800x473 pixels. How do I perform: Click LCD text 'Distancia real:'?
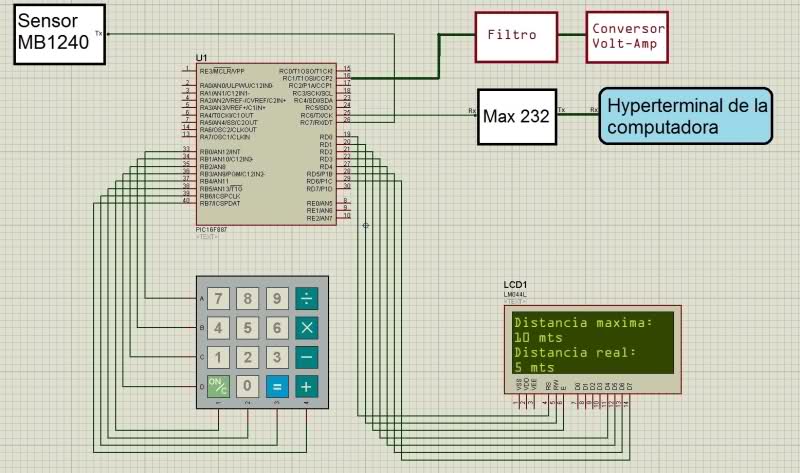point(575,353)
